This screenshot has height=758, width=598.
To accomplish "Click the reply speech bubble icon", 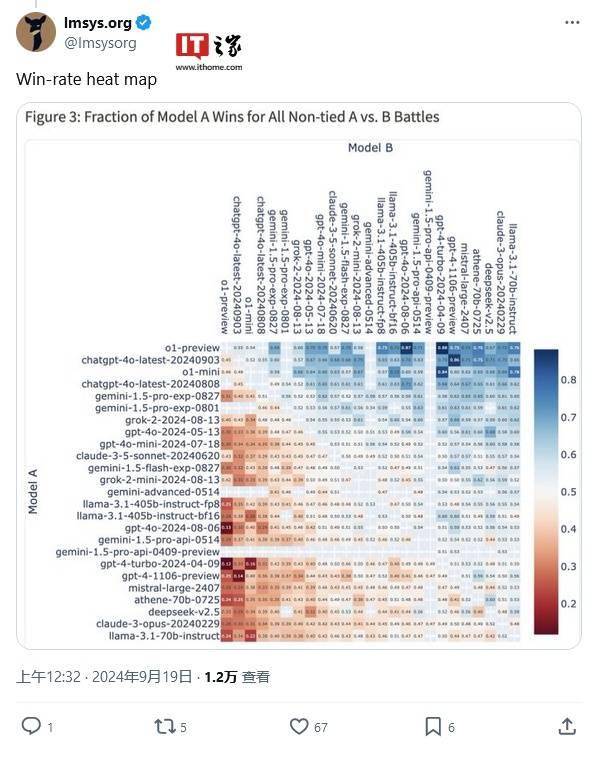I will (x=31, y=726).
